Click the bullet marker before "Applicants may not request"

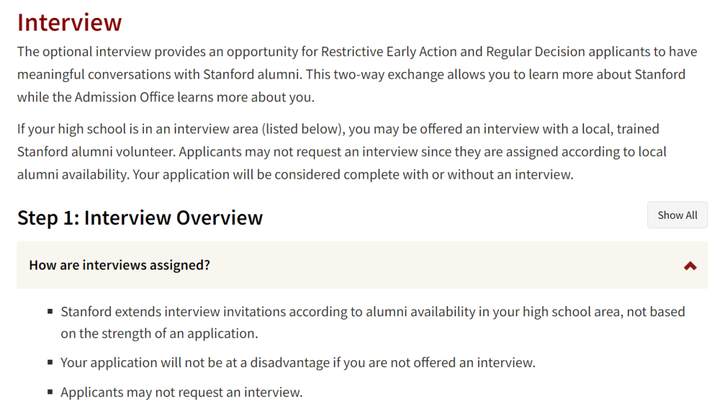[50, 392]
